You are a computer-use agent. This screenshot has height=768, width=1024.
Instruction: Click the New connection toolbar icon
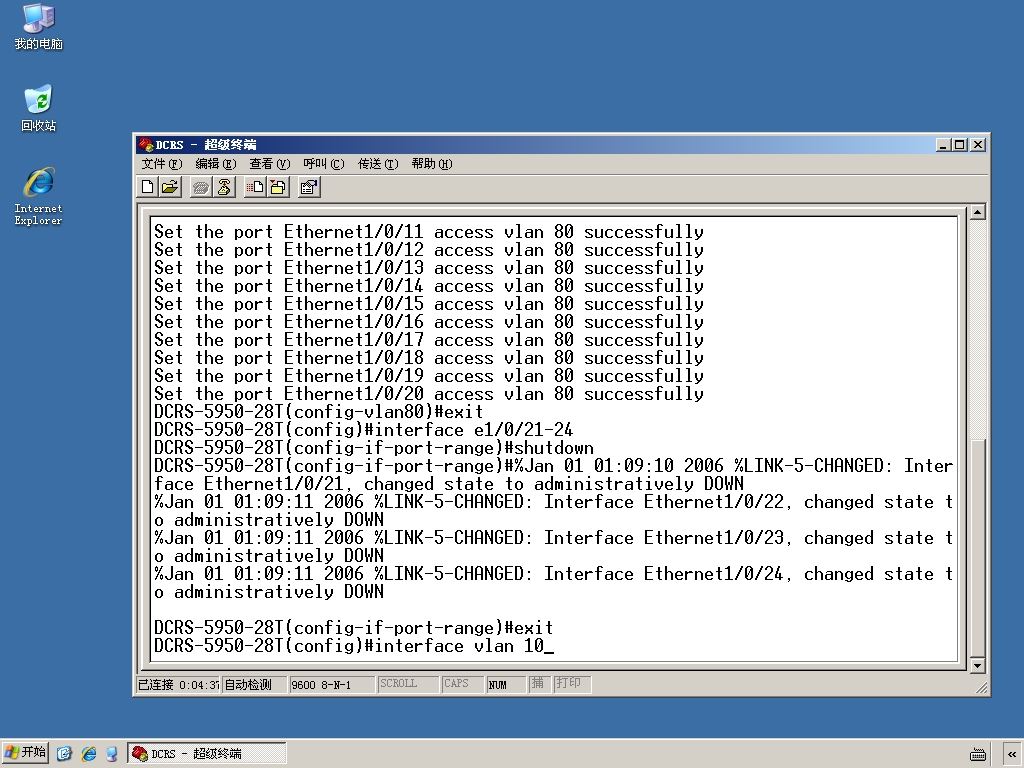pos(148,187)
